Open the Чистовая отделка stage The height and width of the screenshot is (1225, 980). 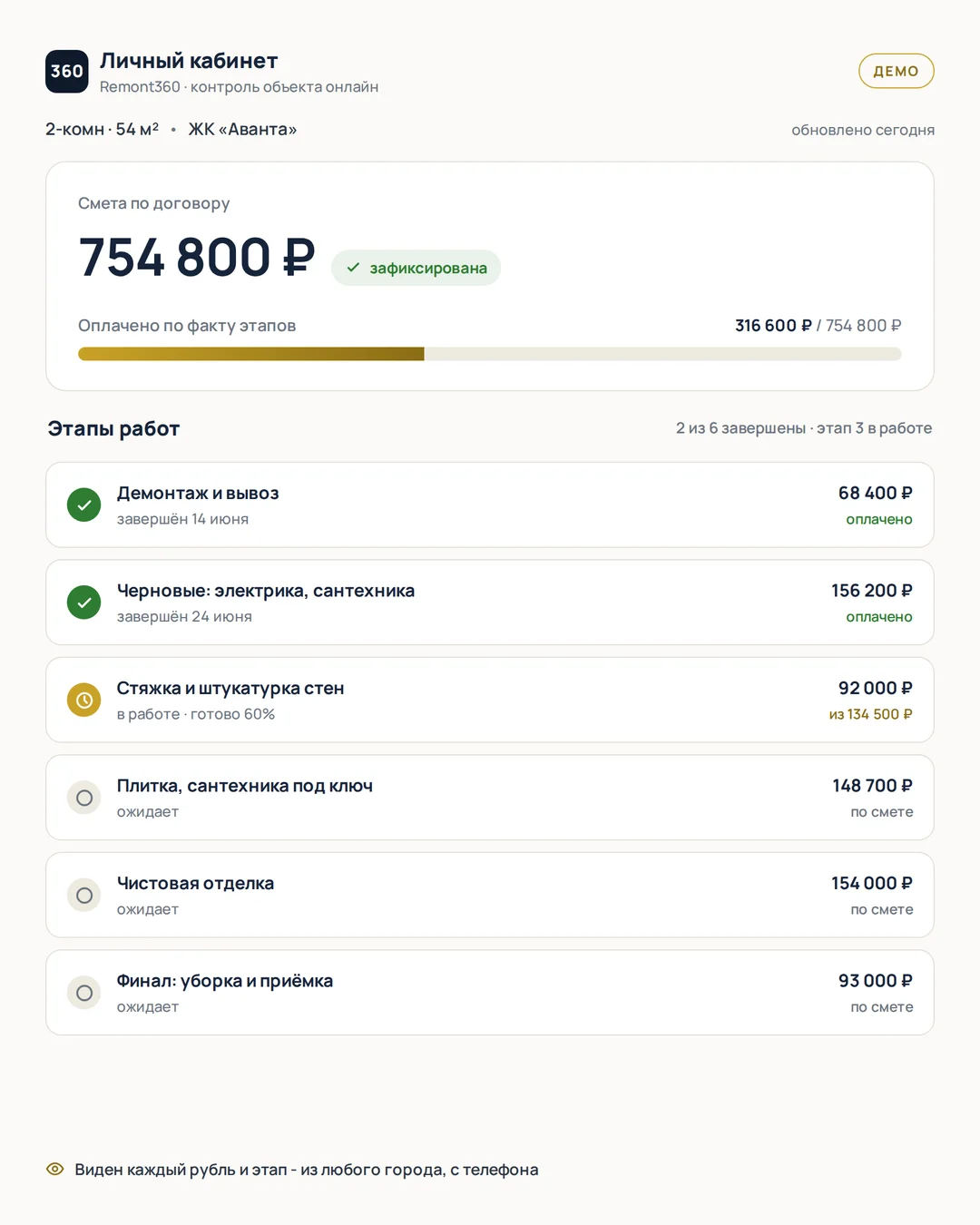490,896
